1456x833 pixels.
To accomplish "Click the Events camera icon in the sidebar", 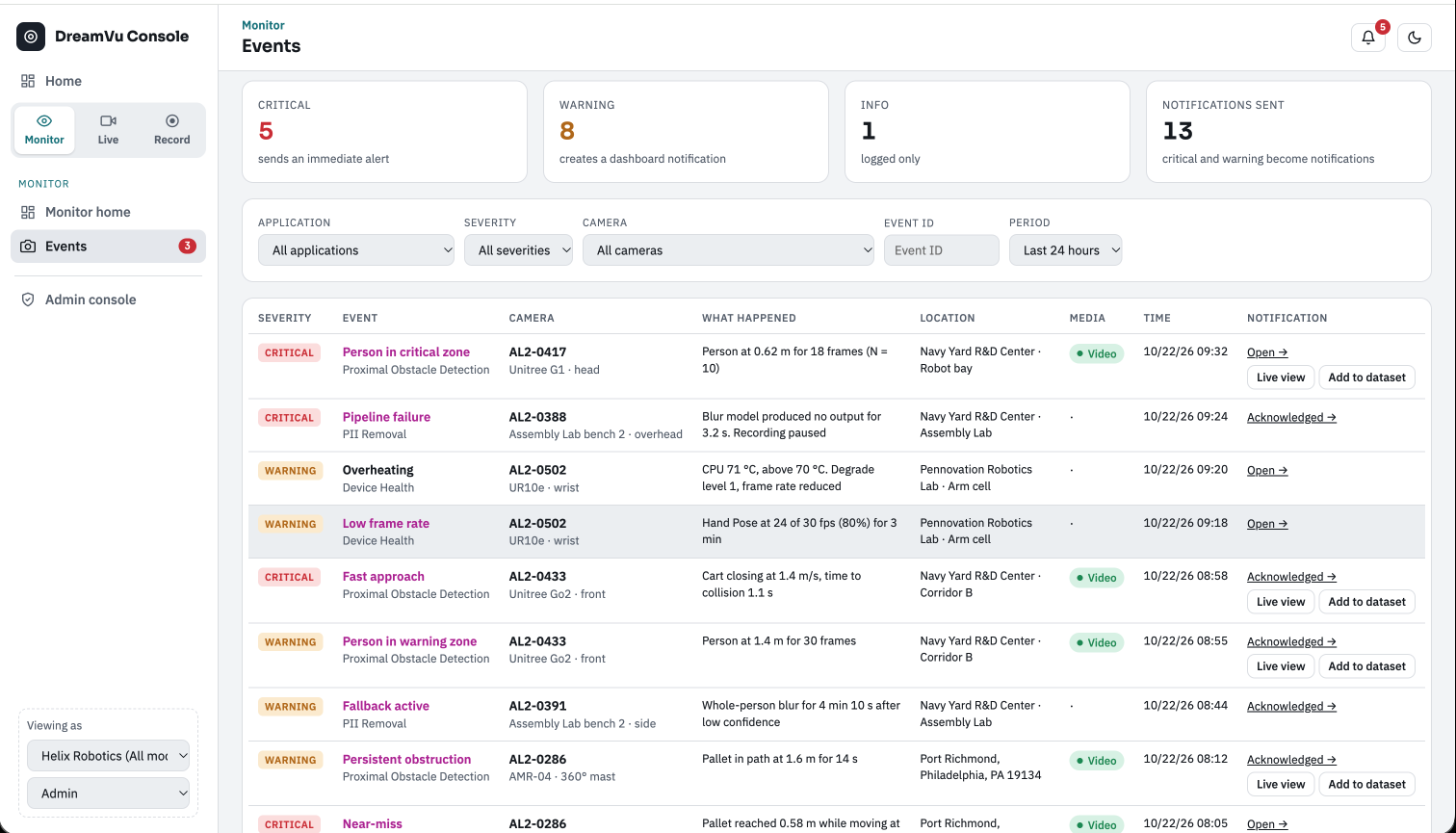I will click(x=28, y=247).
